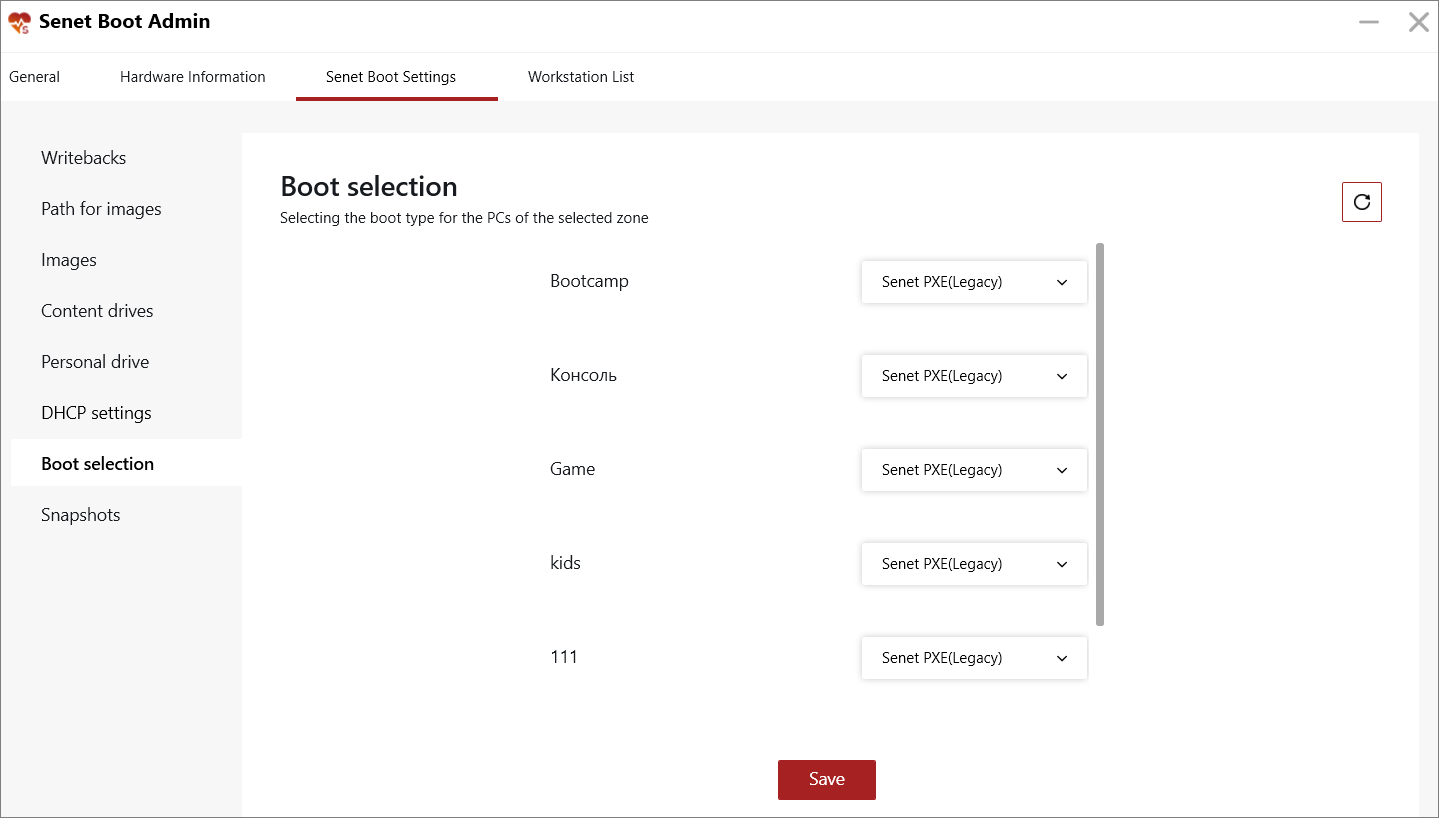The width and height of the screenshot is (1439, 818).
Task: Open the Path for images section
Action: coord(101,209)
